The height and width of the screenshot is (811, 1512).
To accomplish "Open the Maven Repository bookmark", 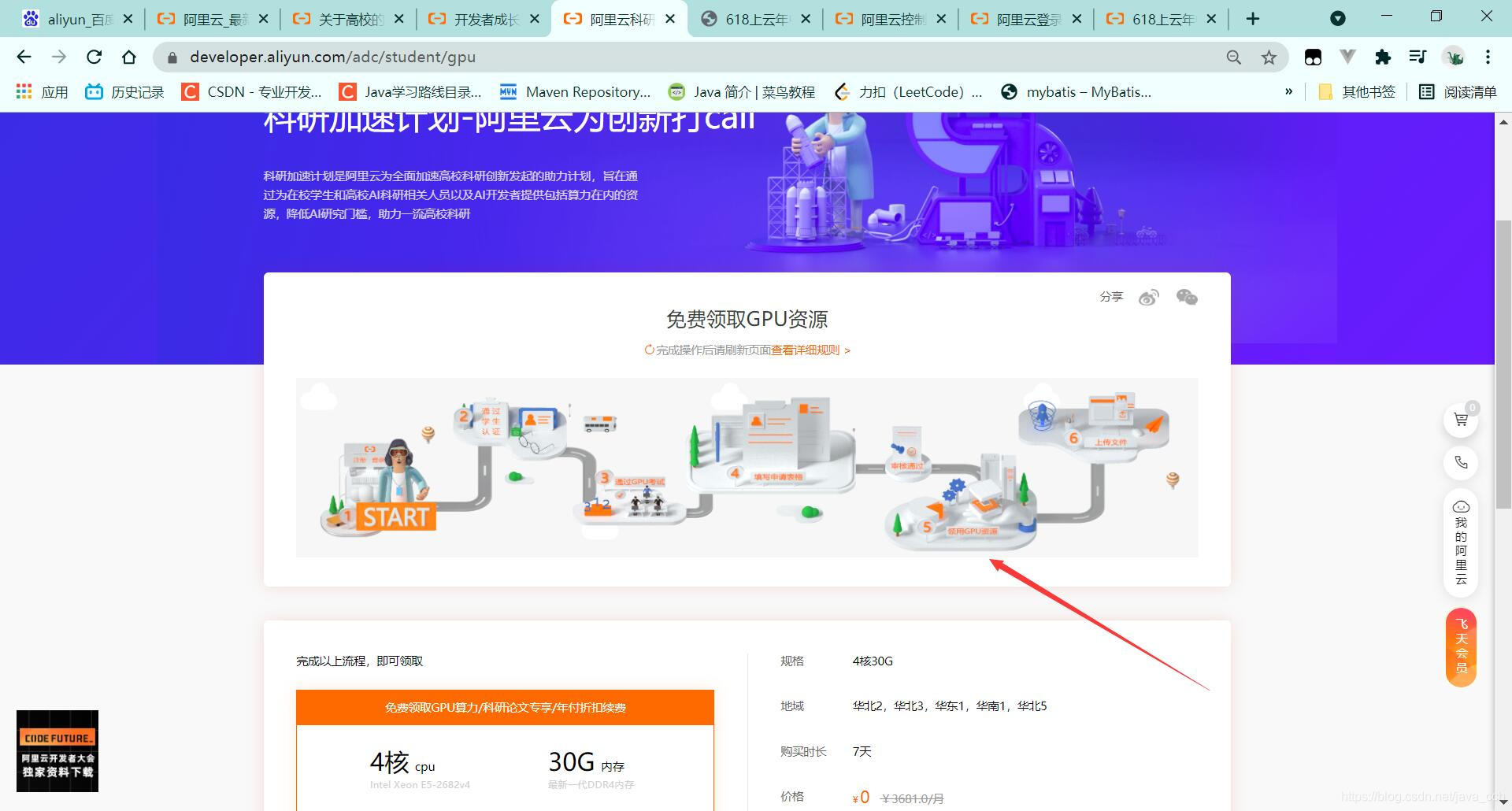I will click(x=575, y=92).
